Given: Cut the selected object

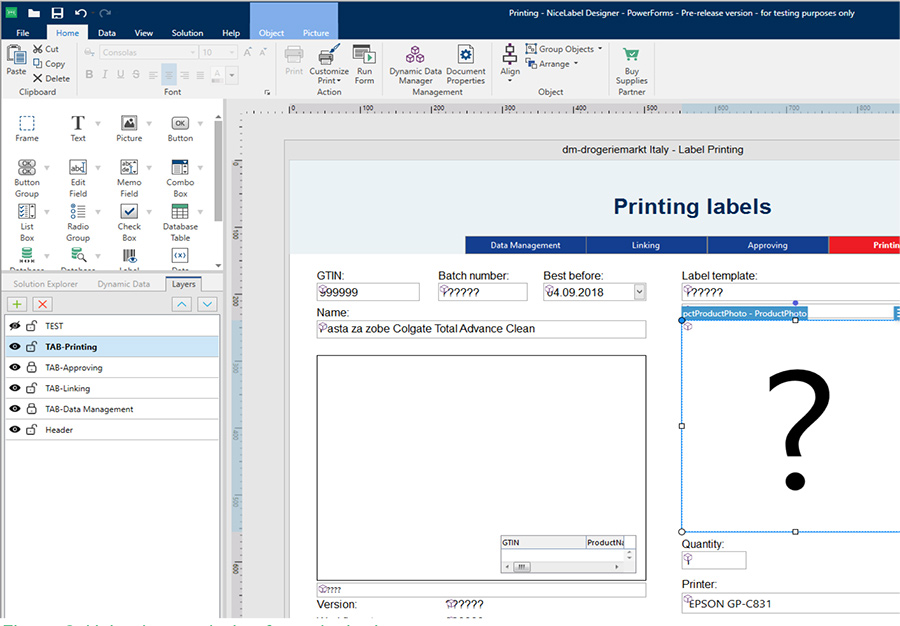Looking at the screenshot, I should [x=46, y=49].
